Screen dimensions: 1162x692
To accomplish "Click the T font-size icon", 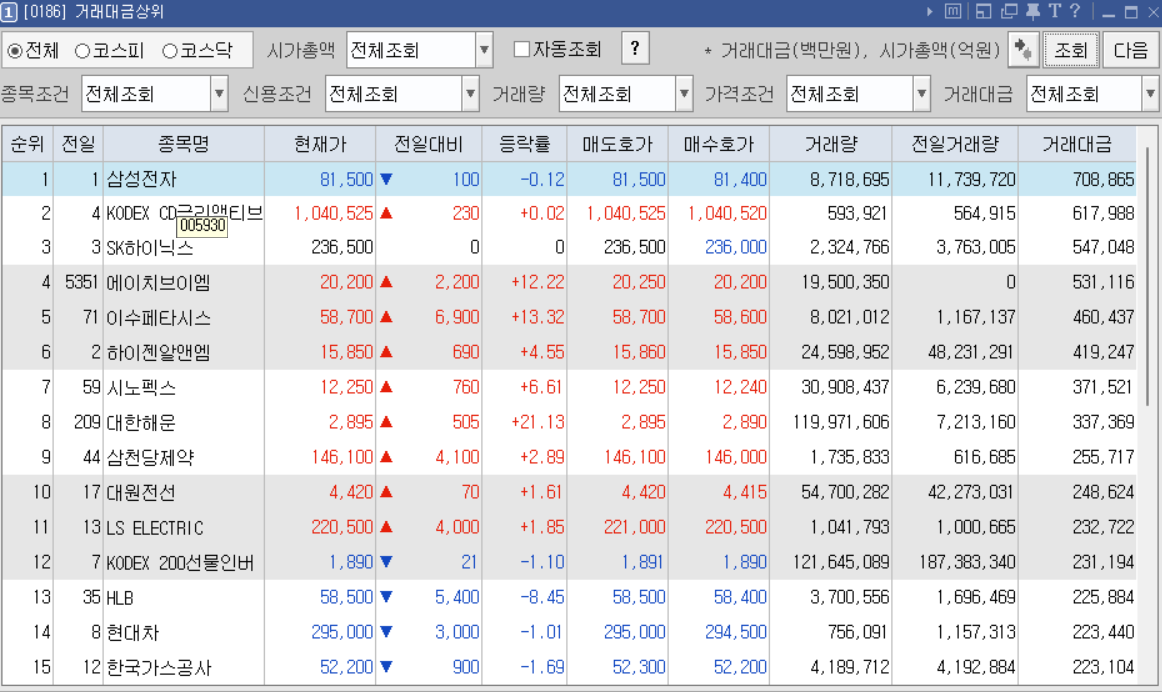I will coord(1055,12).
